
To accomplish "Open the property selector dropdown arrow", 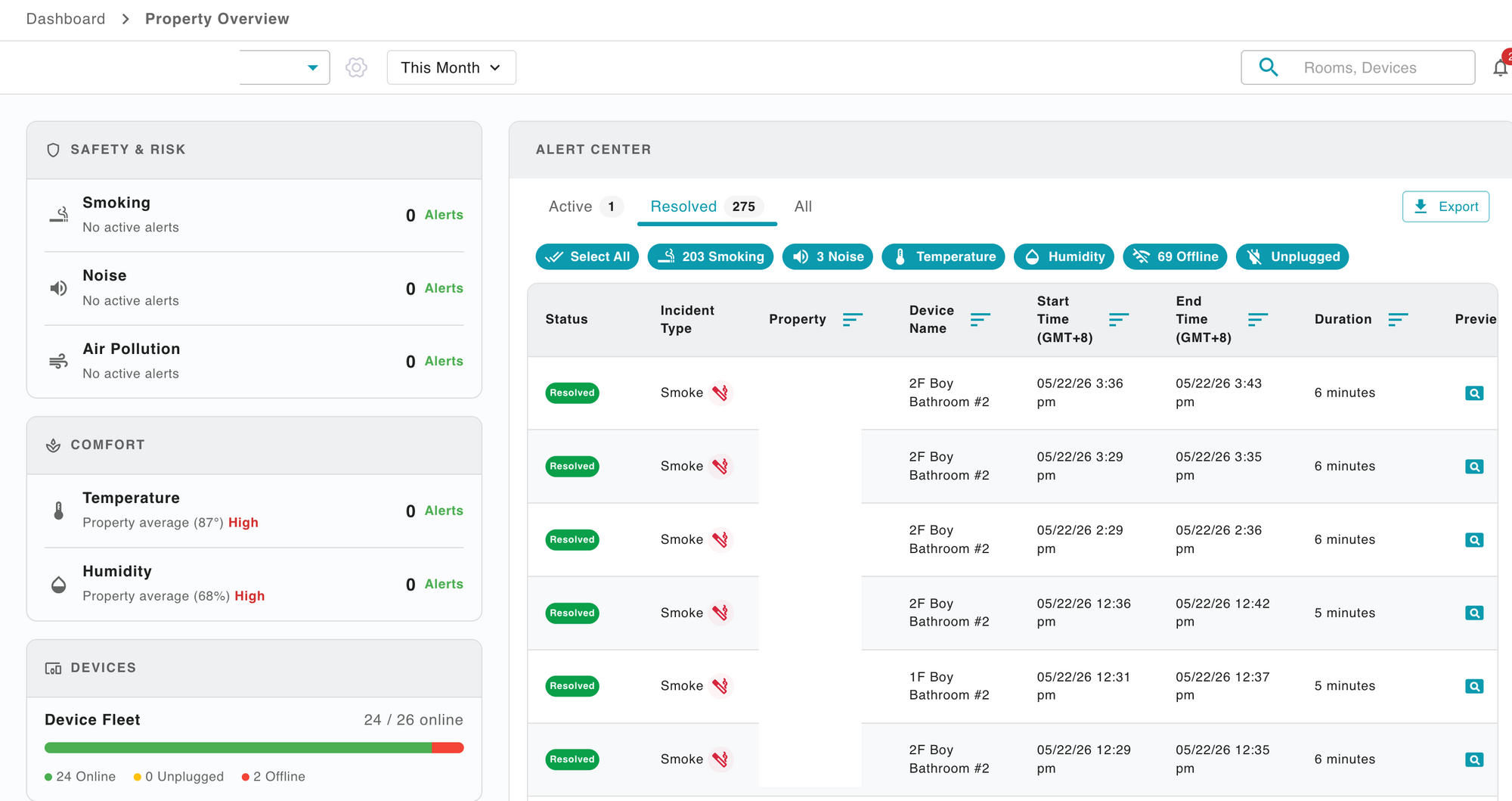I will coord(312,67).
